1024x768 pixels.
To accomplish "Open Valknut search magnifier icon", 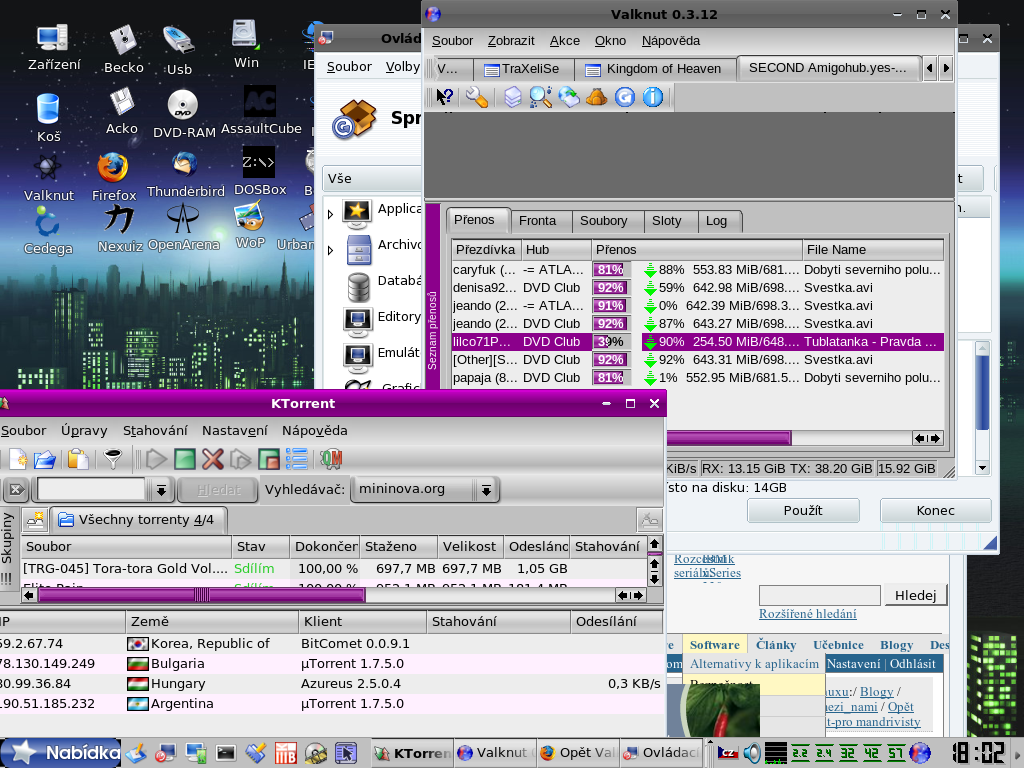I will [x=541, y=97].
